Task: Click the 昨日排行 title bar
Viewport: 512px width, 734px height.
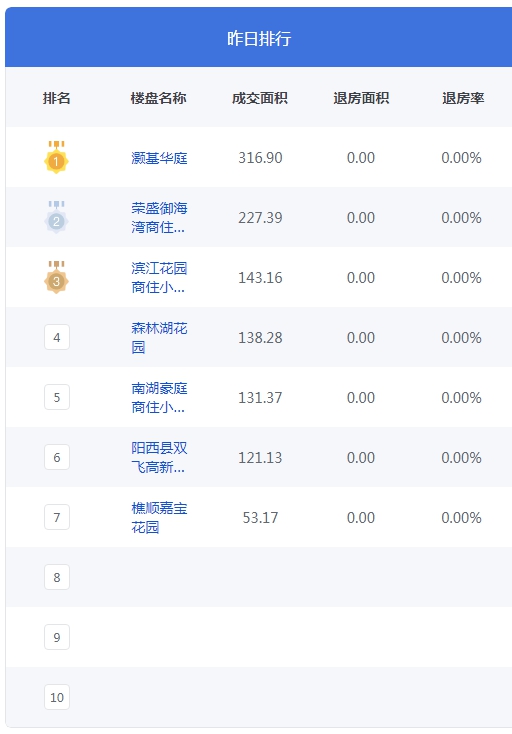Action: [x=259, y=37]
